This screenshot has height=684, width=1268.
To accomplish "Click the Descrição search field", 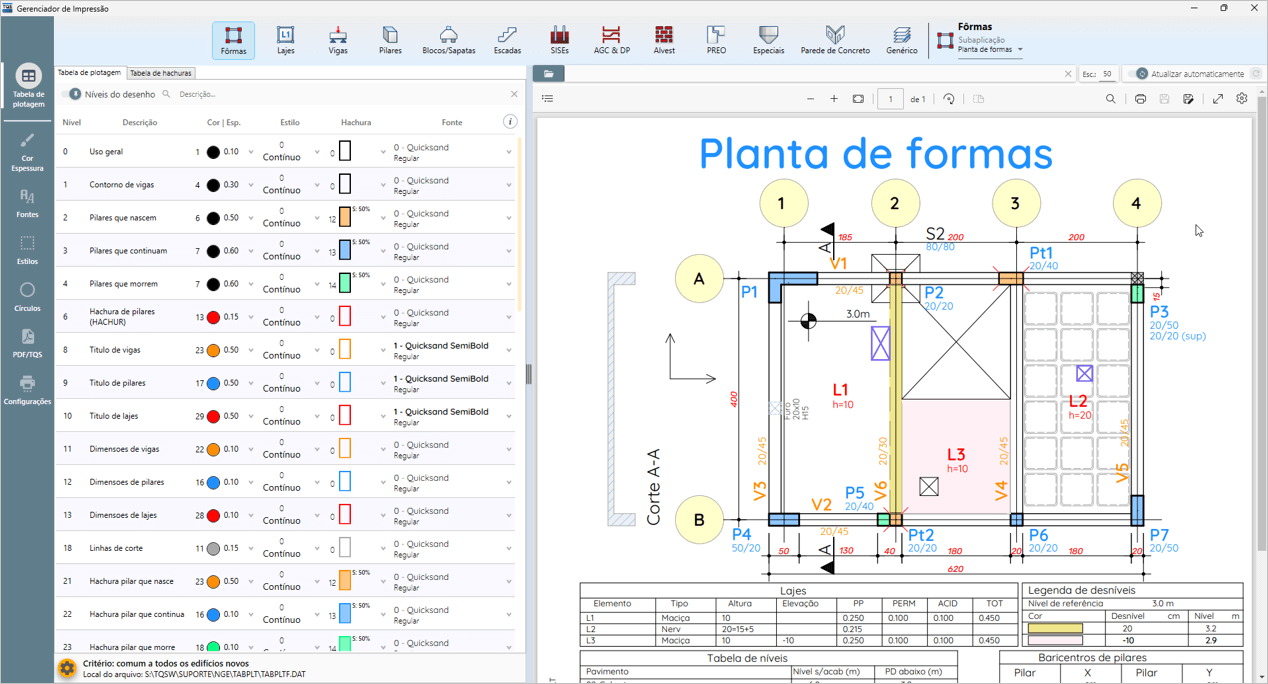I will 340,94.
